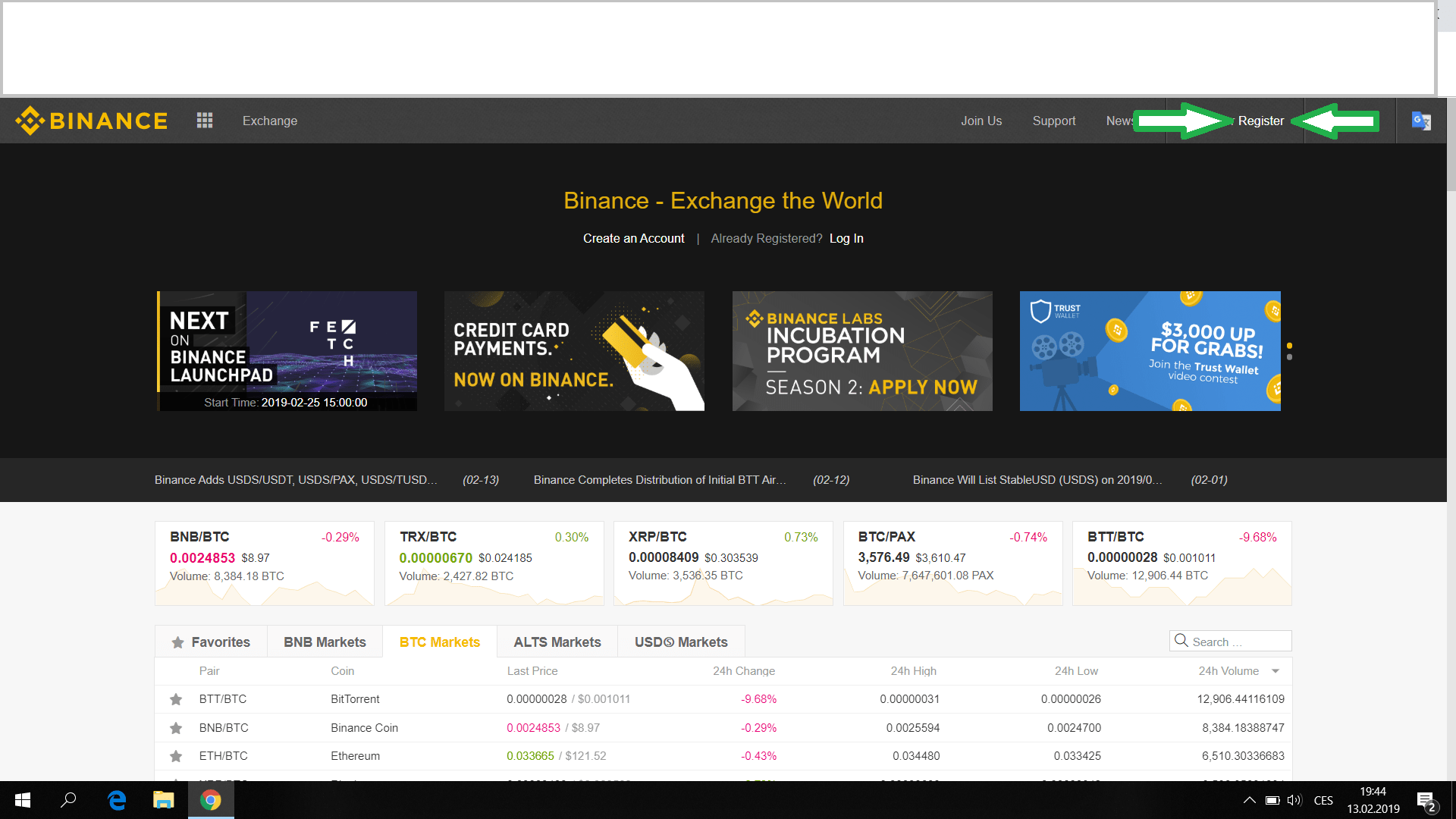Open news on BTT airdrop distribution
This screenshot has width=1456, height=819.
(660, 480)
